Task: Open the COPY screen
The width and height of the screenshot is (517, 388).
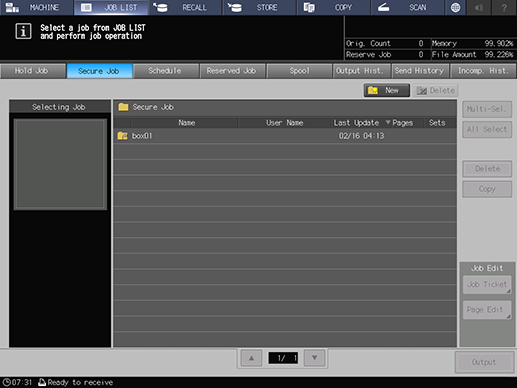Action: pos(334,7)
